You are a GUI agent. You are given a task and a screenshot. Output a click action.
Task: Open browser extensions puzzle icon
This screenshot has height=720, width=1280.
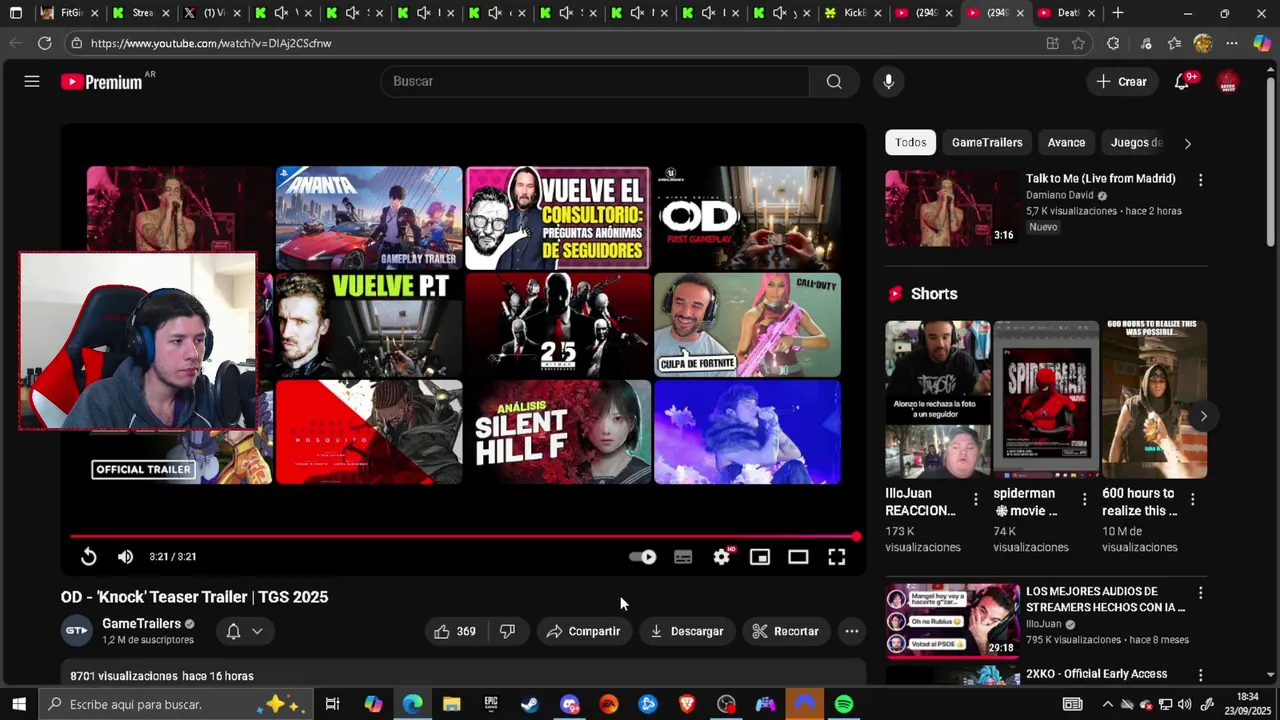[x=1113, y=43]
